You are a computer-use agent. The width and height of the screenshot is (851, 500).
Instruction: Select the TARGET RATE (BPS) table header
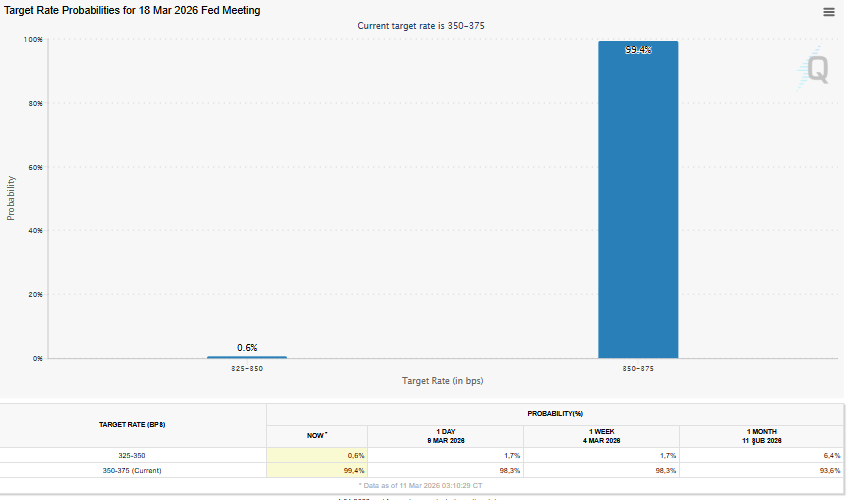click(133, 425)
